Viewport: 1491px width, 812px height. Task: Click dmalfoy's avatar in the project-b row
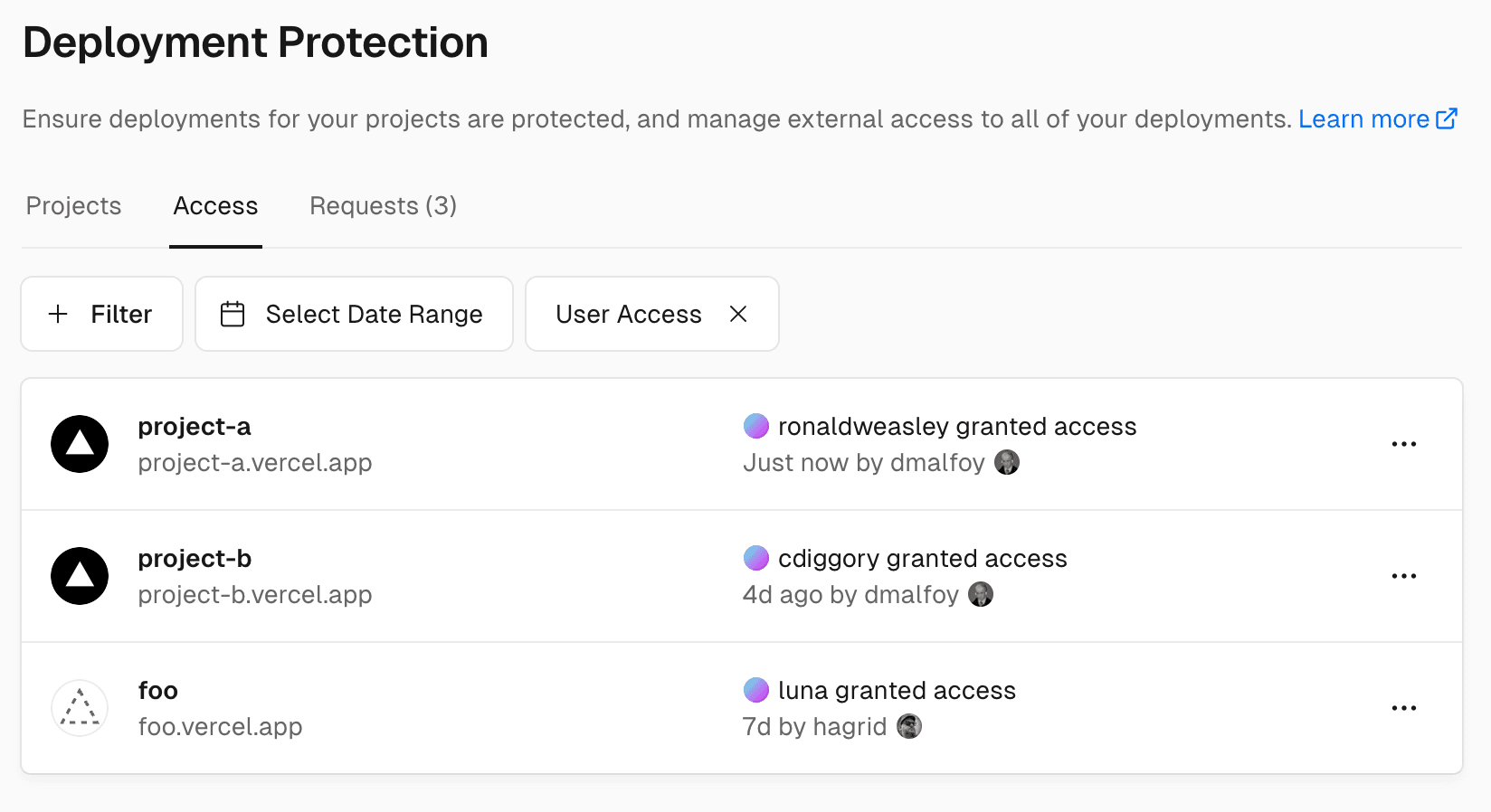(981, 594)
